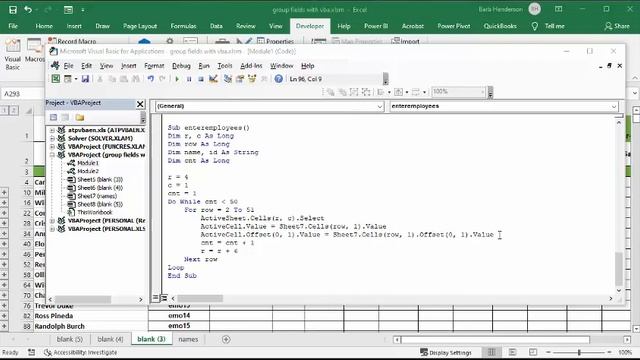Click Toggle Folders icon in Project pane
The image size is (640, 360).
click(x=80, y=118)
